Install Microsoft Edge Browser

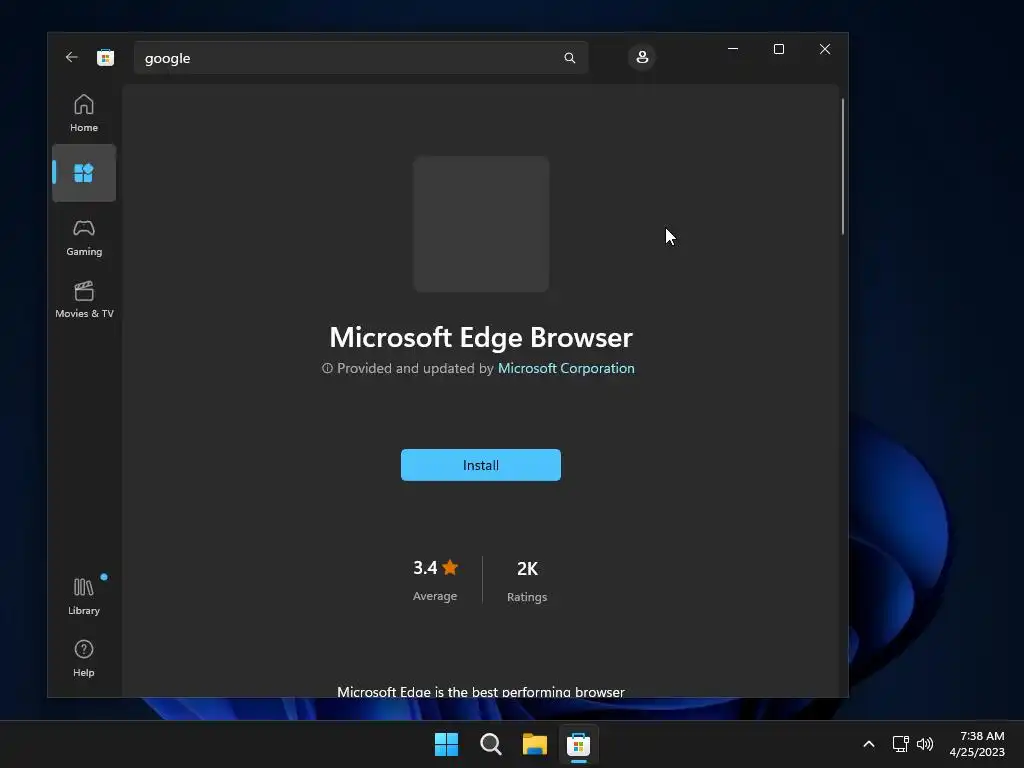(481, 465)
